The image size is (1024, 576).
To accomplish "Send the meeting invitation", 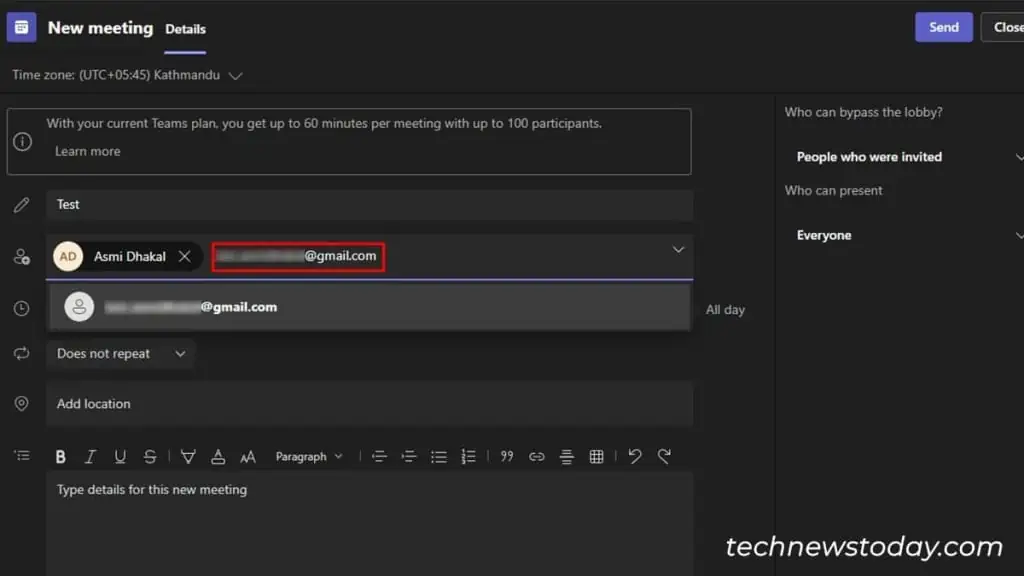I will pyautogui.click(x=944, y=27).
